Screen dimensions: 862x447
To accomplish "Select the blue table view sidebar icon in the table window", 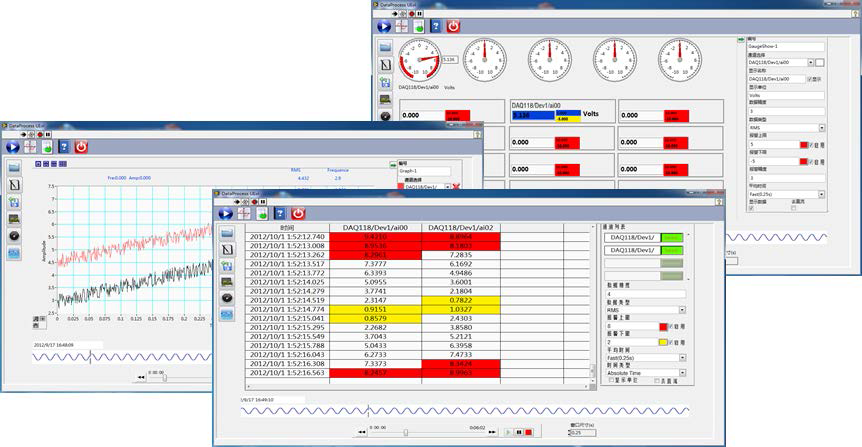I will pos(227,314).
